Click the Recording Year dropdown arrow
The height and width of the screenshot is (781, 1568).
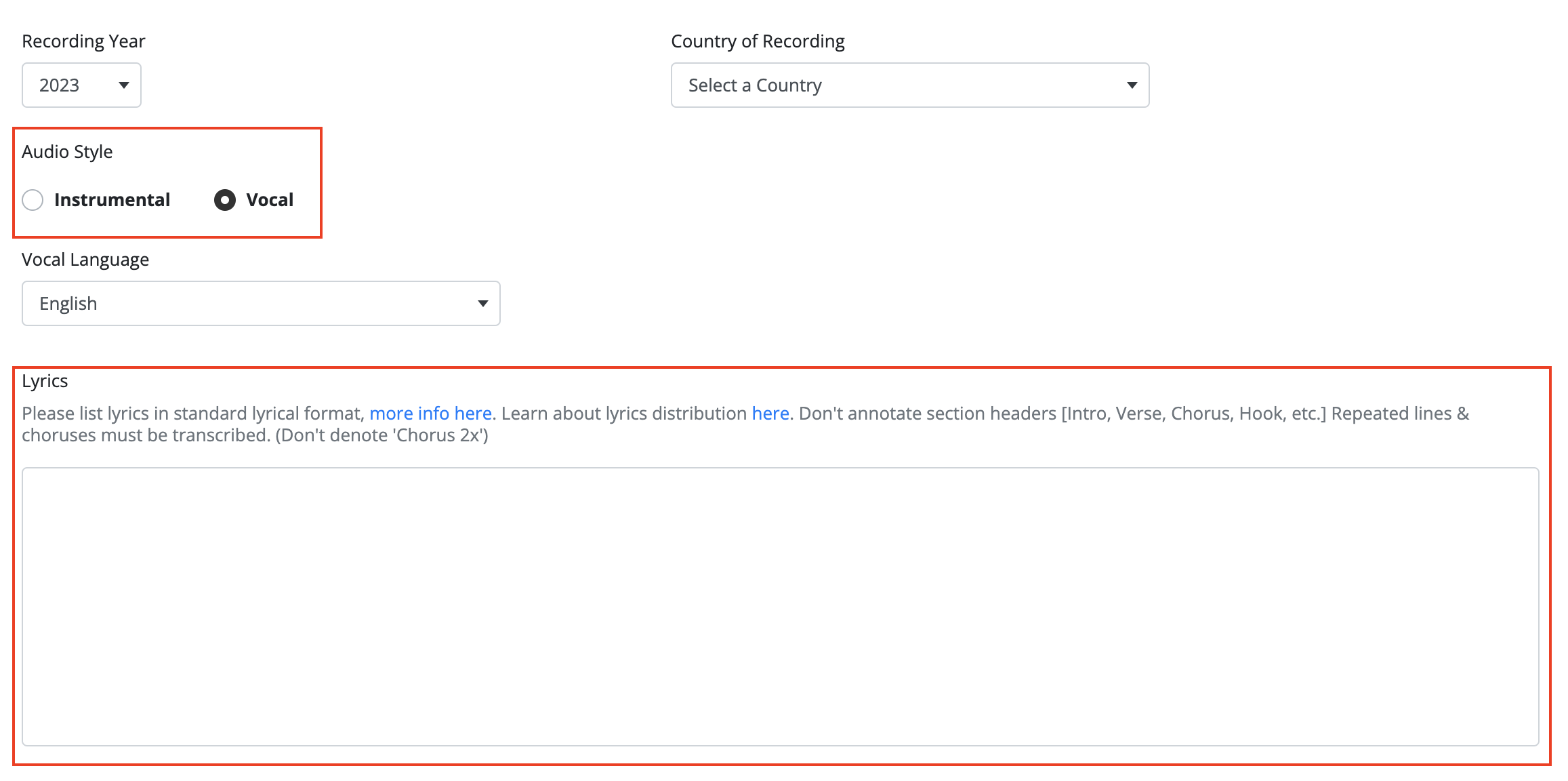point(124,85)
